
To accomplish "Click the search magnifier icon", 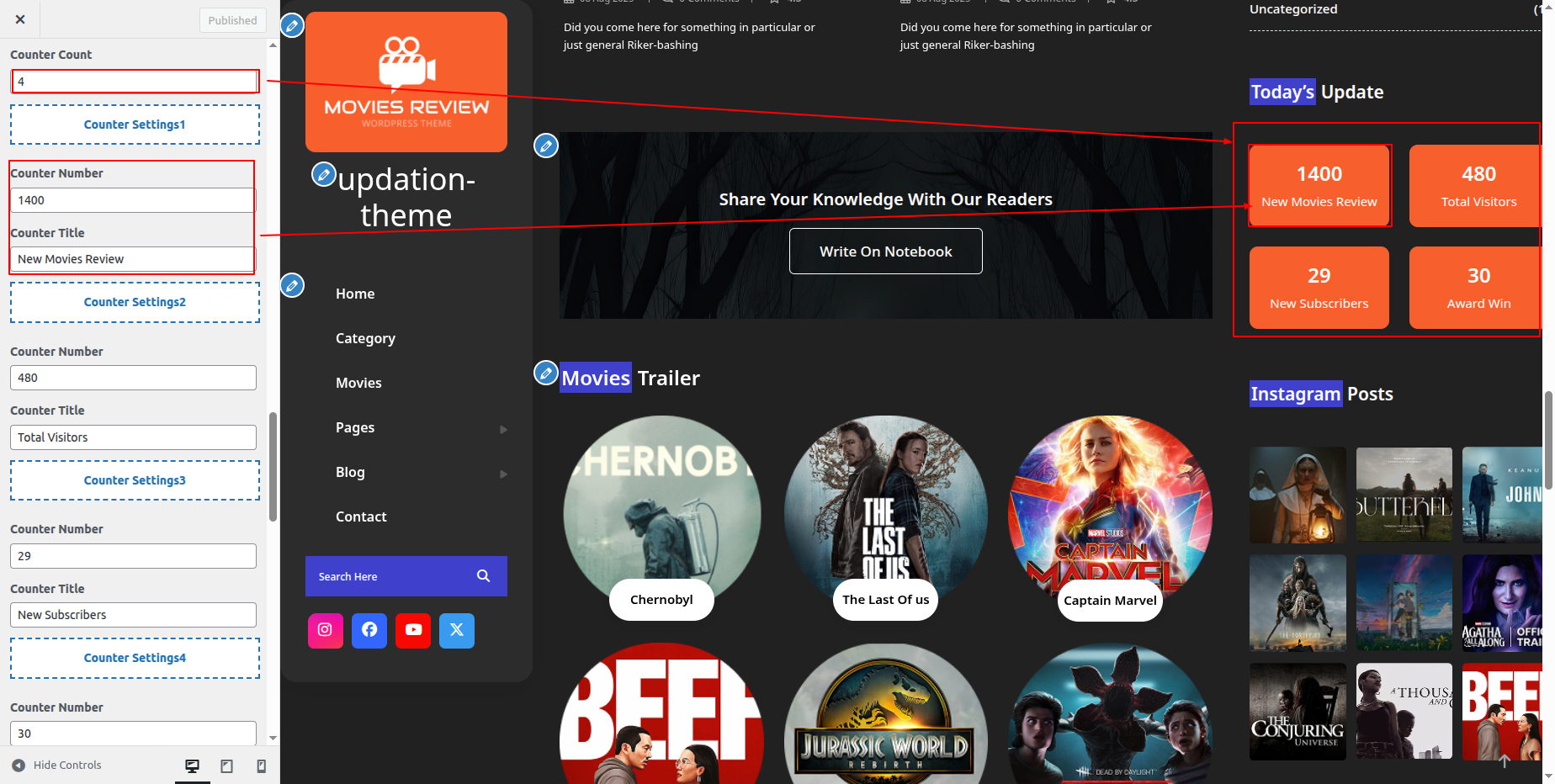I will 483,576.
